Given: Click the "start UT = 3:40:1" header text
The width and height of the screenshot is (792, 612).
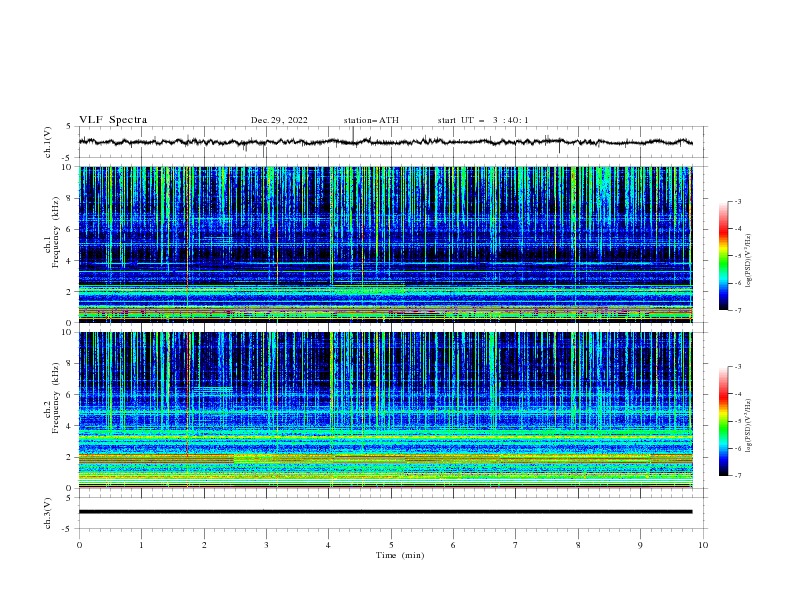Looking at the screenshot, I should 483,120.
